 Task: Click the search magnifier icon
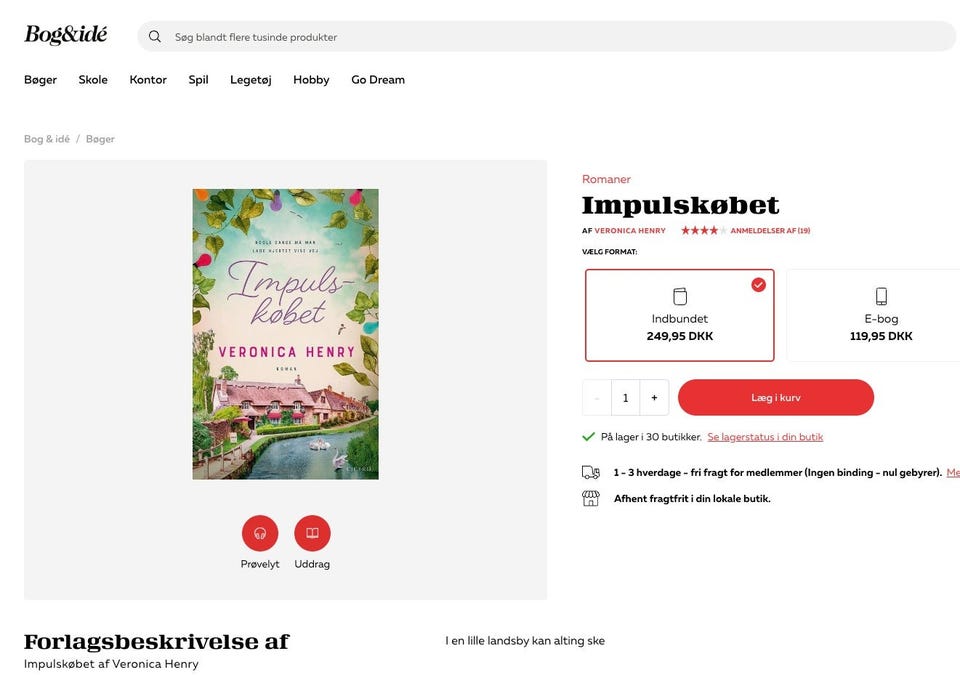(155, 37)
